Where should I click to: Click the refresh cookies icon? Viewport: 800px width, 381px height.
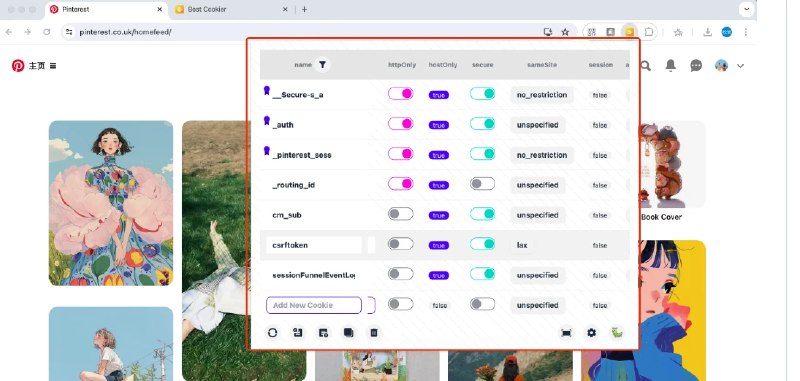coord(272,333)
